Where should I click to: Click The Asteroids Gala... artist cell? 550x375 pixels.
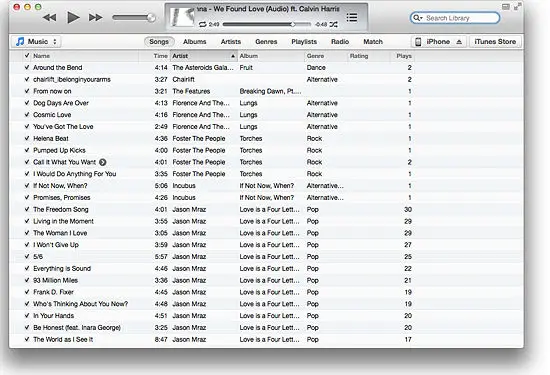pos(203,67)
